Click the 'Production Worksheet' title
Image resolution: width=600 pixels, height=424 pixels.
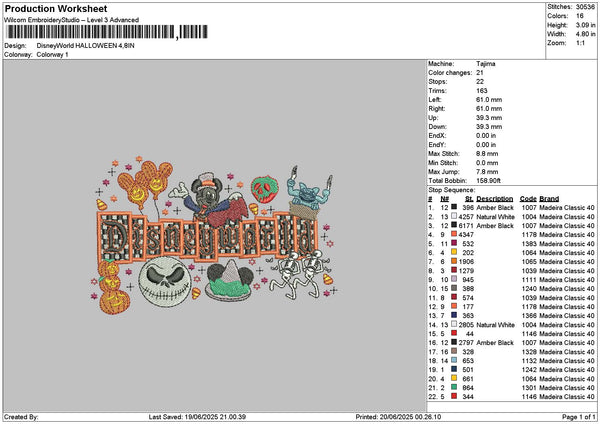[x=56, y=9]
